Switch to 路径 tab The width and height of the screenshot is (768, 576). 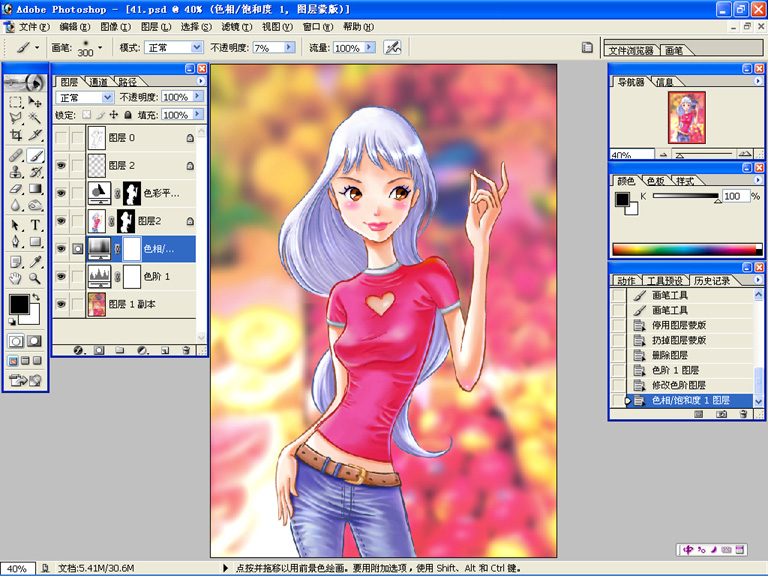(x=127, y=82)
